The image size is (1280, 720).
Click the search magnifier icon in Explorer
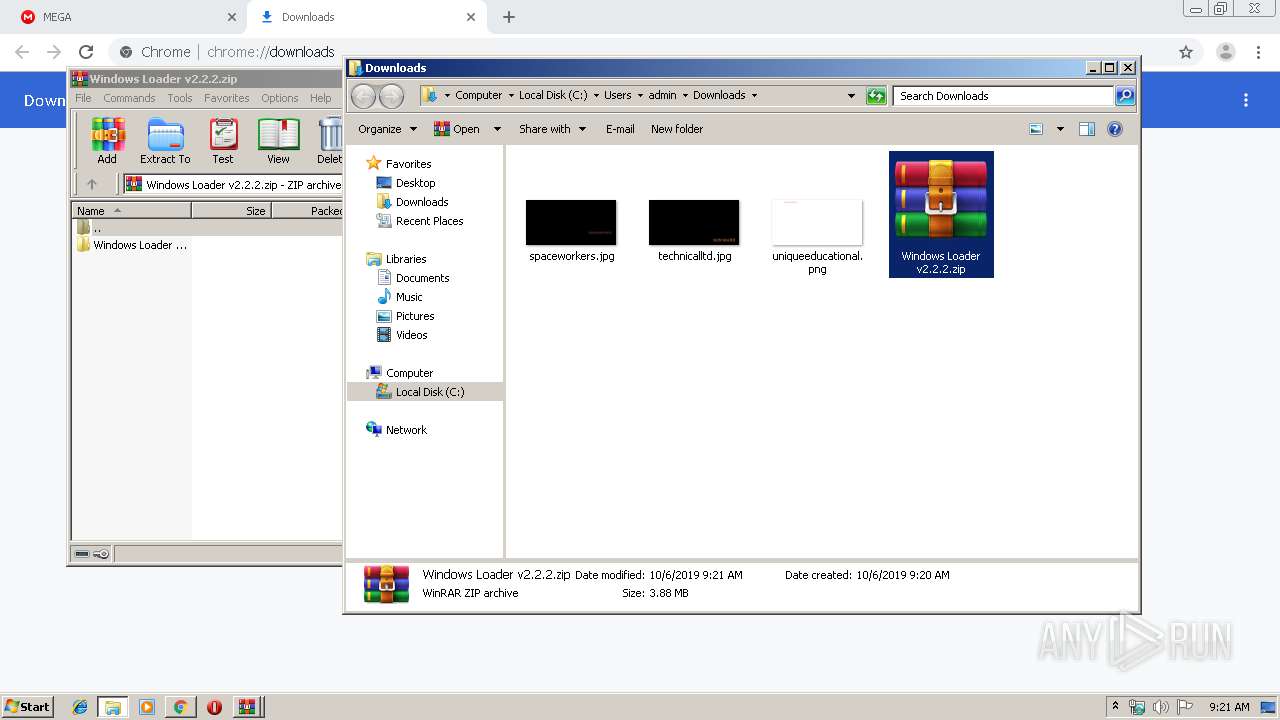1125,96
